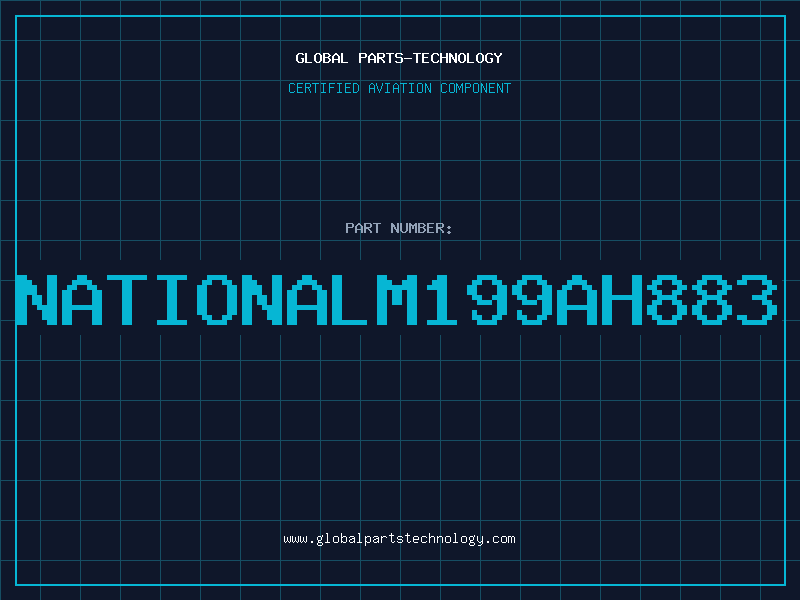Click the last digit 8 in part number
This screenshot has width=800, height=600.
point(712,299)
